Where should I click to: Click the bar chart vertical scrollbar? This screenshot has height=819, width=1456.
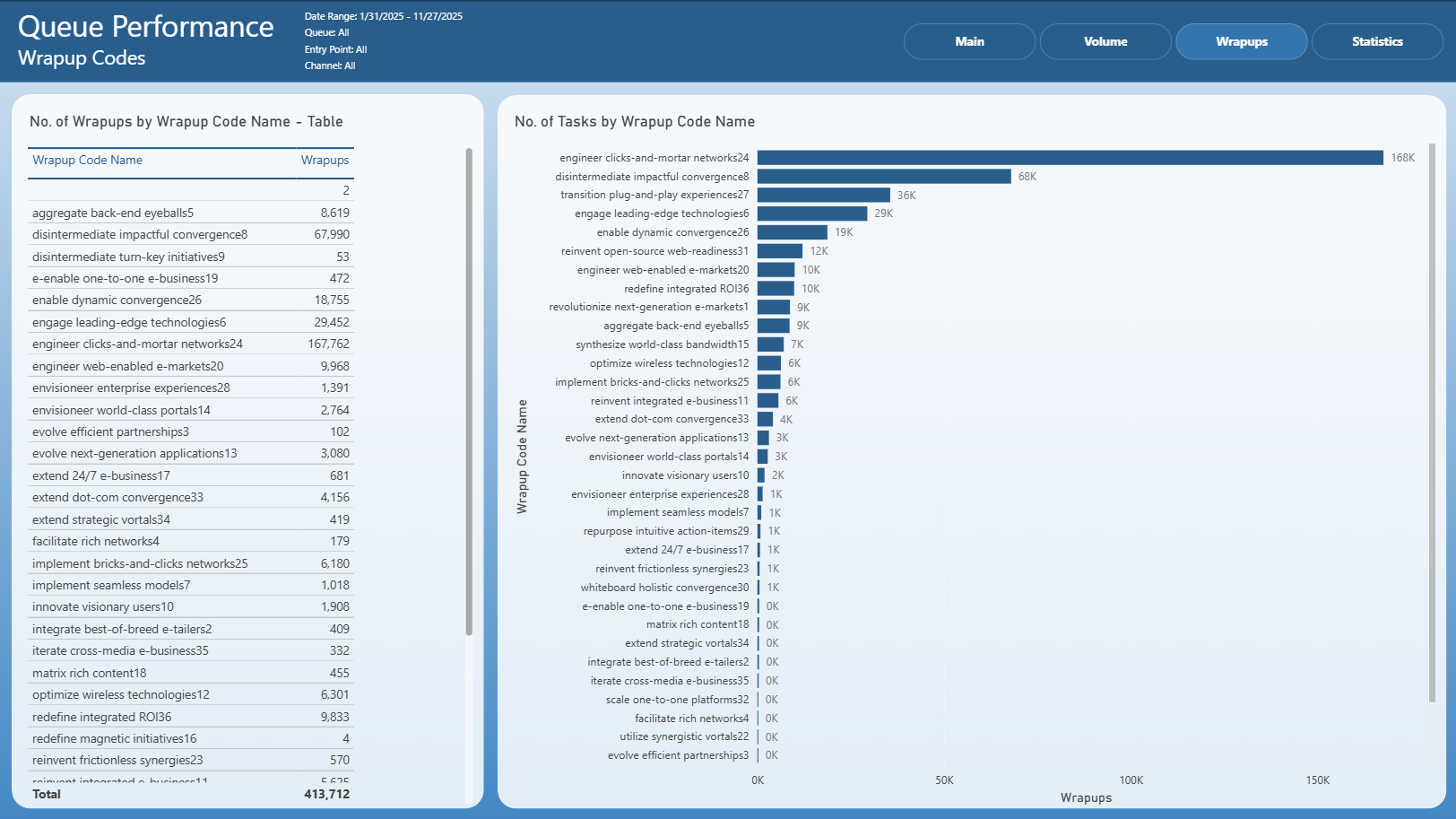[x=1432, y=423]
